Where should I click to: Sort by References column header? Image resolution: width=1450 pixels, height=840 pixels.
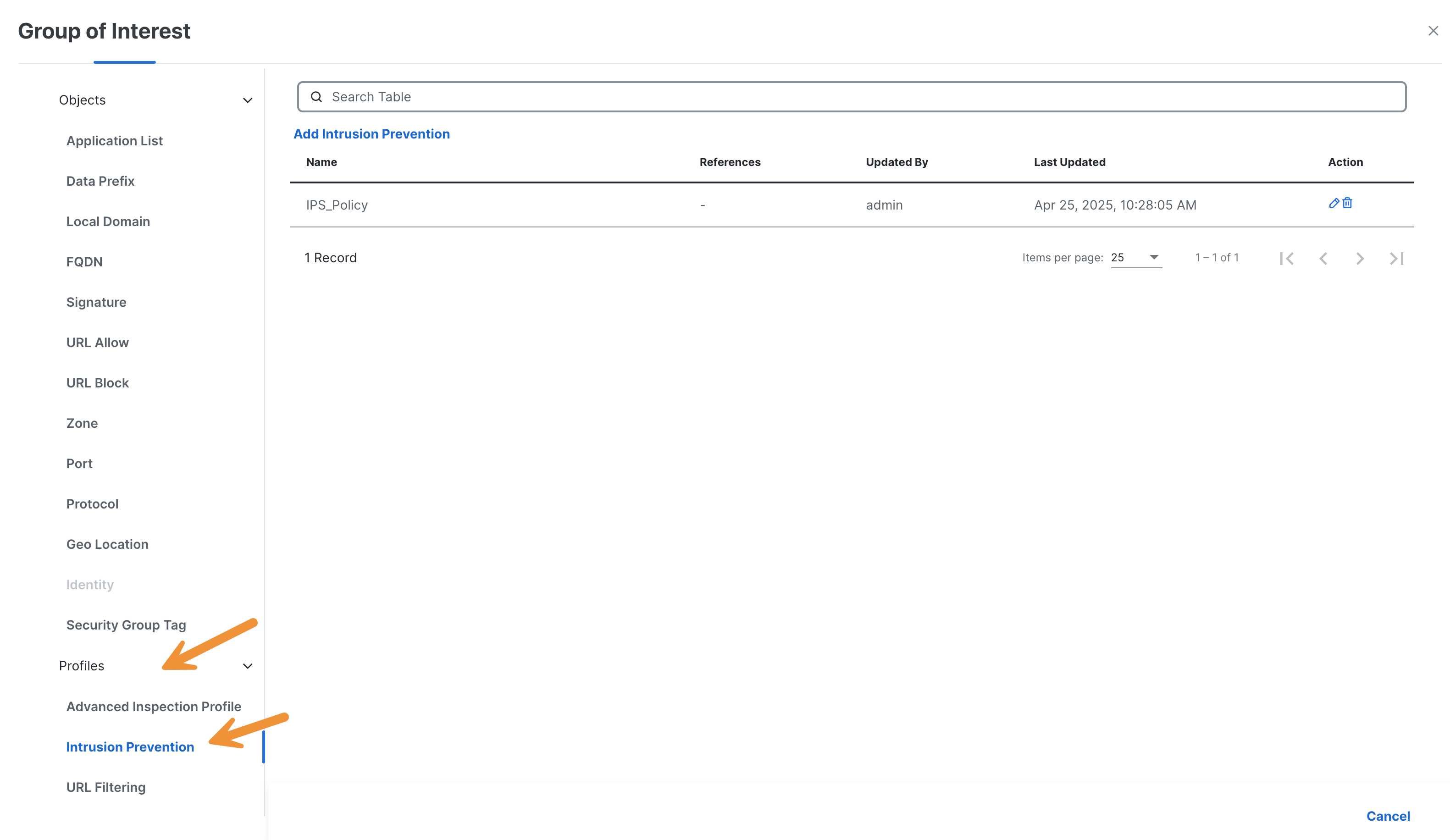[730, 162]
